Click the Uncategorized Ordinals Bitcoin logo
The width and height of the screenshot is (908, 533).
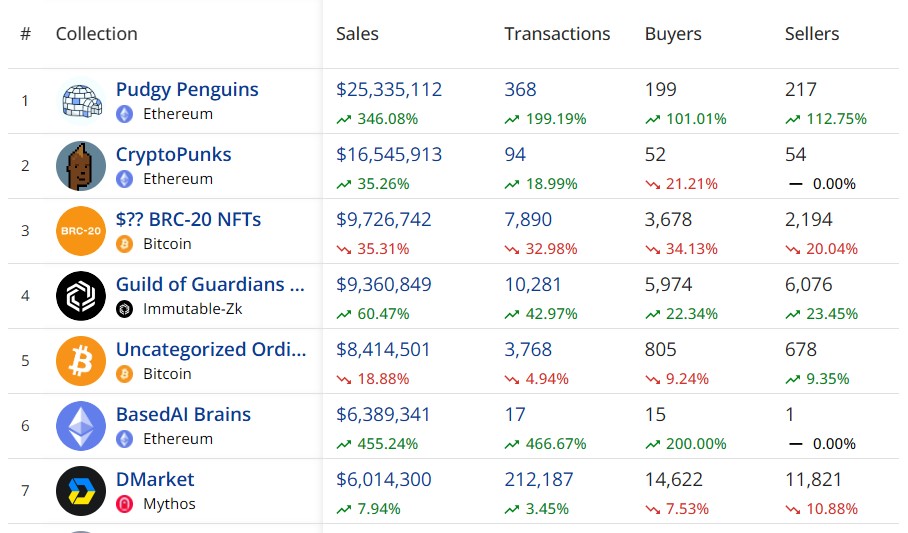[x=81, y=361]
